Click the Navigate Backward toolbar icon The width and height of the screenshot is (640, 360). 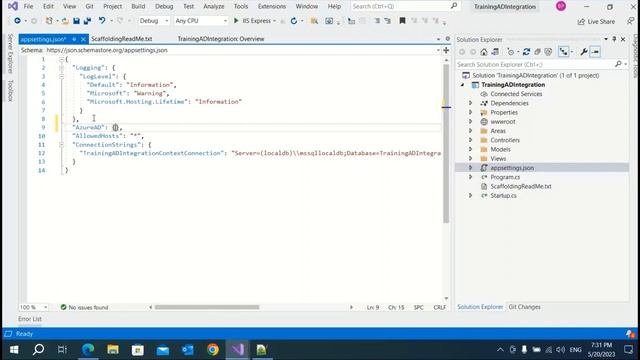(17, 20)
